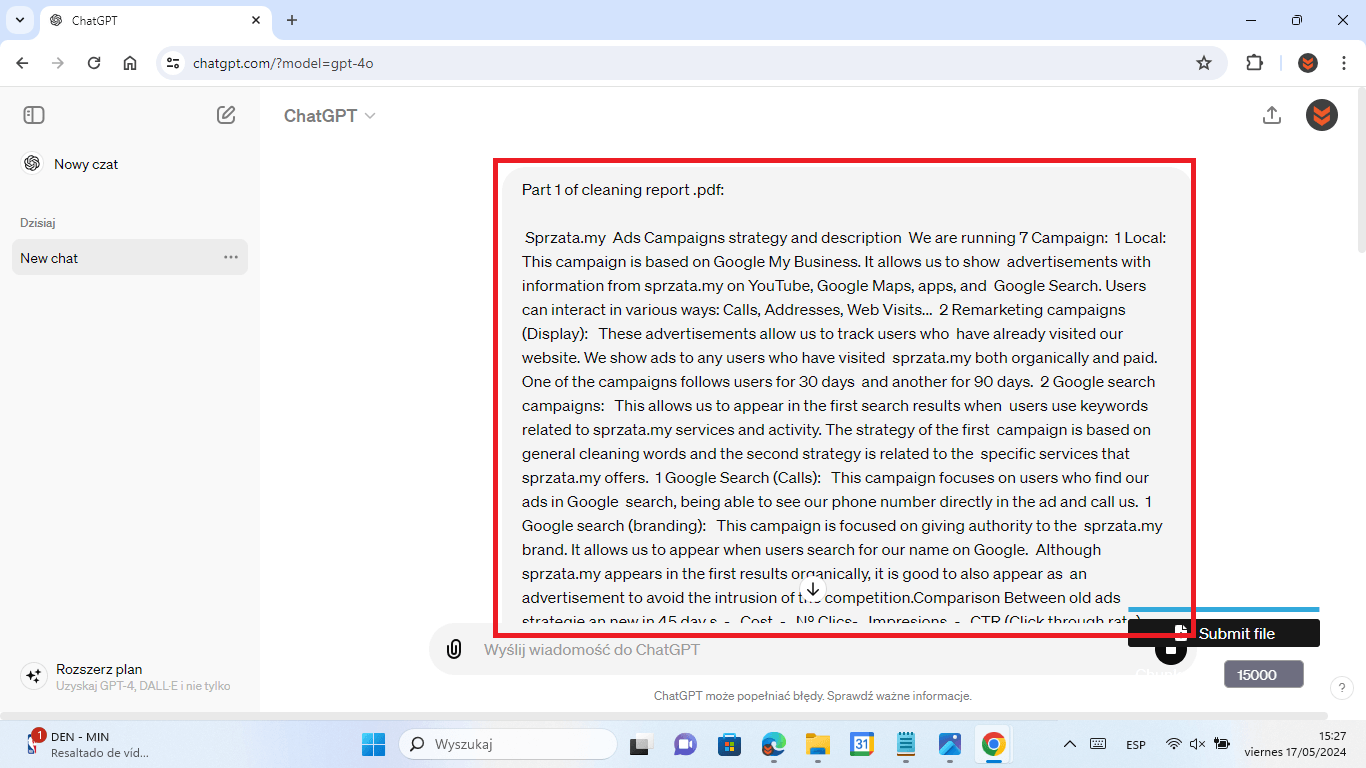The width and height of the screenshot is (1366, 768).
Task: Open the browser home page
Action: click(x=130, y=63)
